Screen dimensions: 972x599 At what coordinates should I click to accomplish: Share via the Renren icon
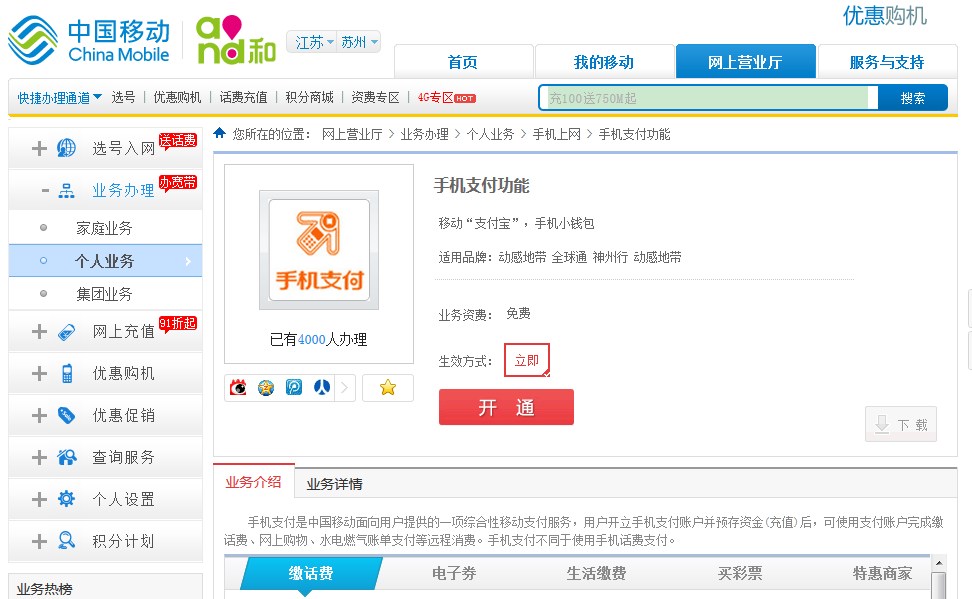tap(322, 388)
